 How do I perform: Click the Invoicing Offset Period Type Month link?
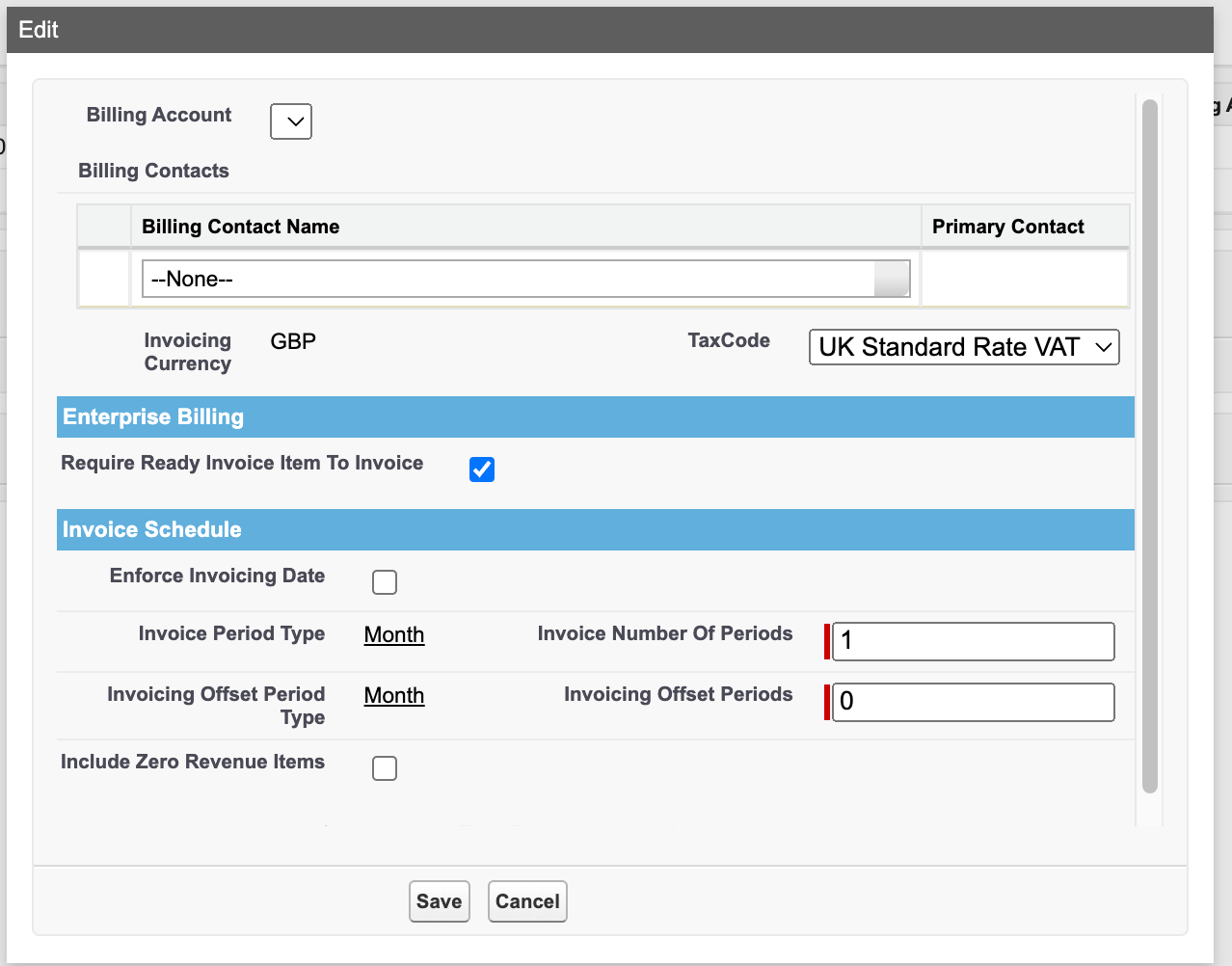pos(394,695)
